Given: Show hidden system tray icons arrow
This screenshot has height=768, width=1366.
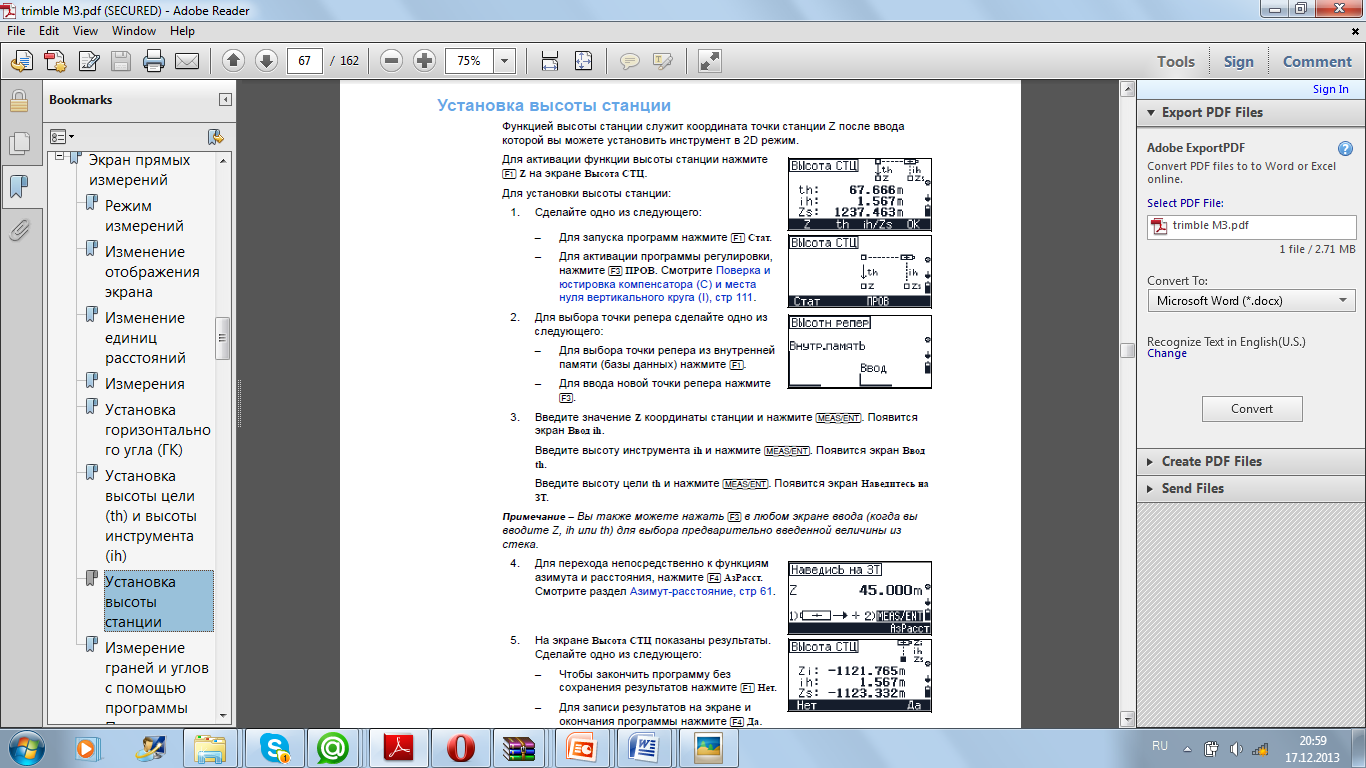Looking at the screenshot, I should 1189,747.
